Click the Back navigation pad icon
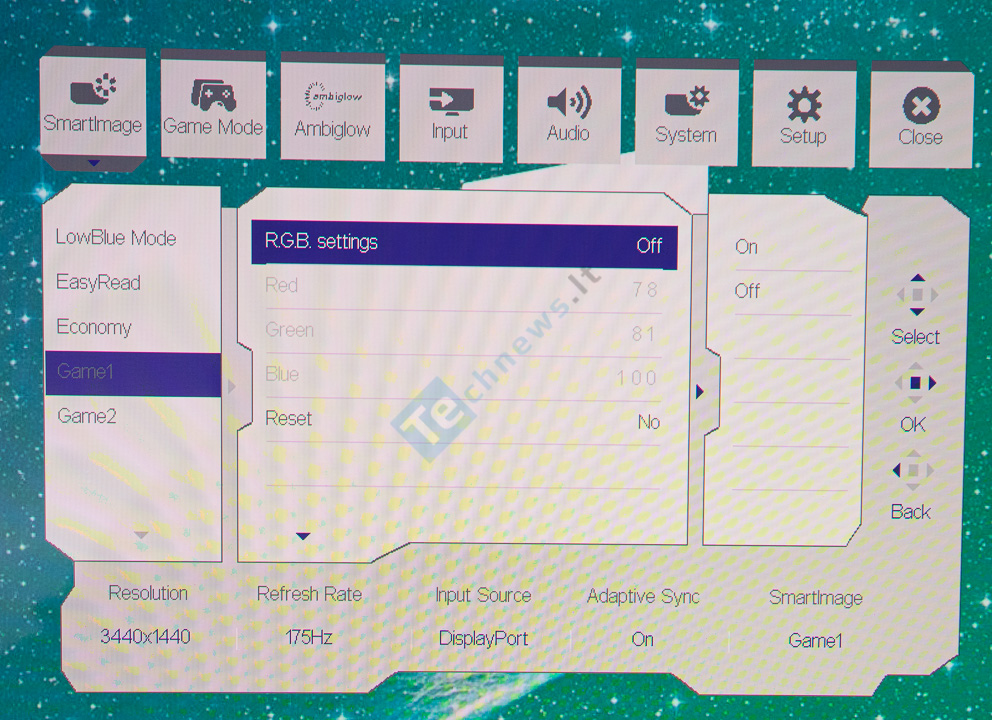Image resolution: width=992 pixels, height=720 pixels. coord(913,470)
